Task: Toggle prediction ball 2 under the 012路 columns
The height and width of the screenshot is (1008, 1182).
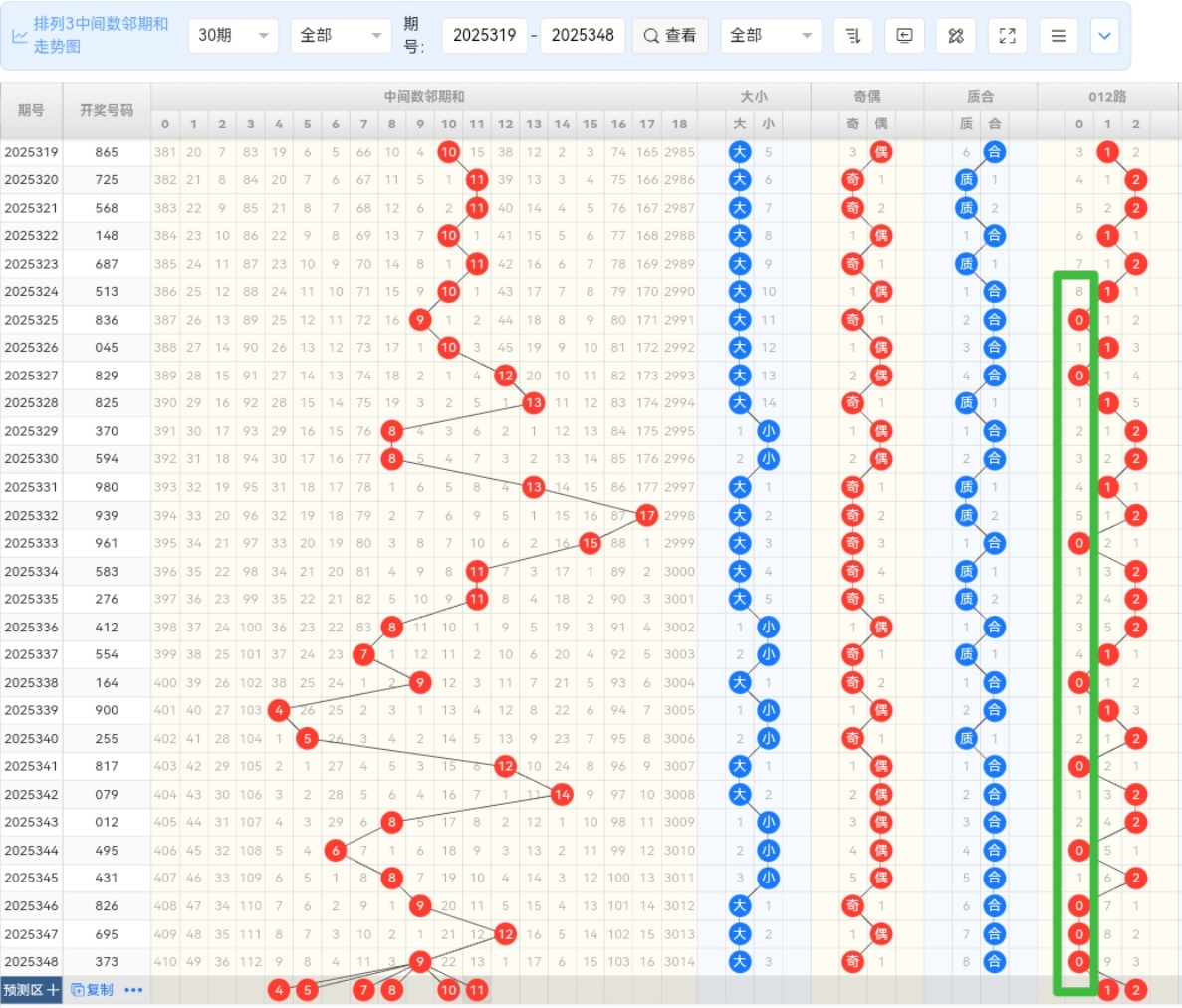Action: [1136, 990]
